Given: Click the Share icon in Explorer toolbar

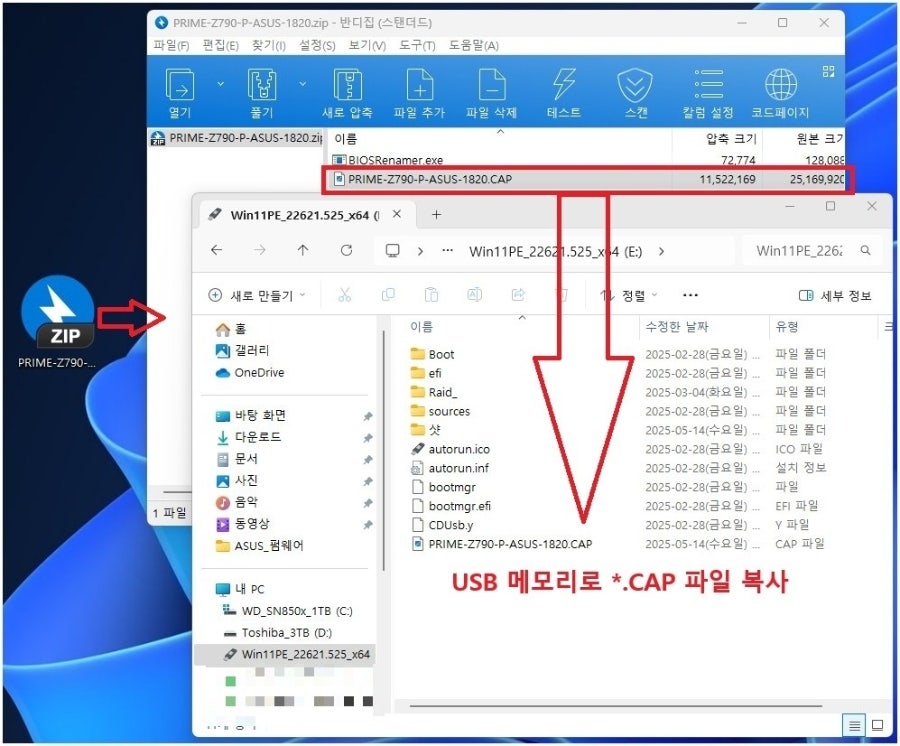Looking at the screenshot, I should point(518,295).
